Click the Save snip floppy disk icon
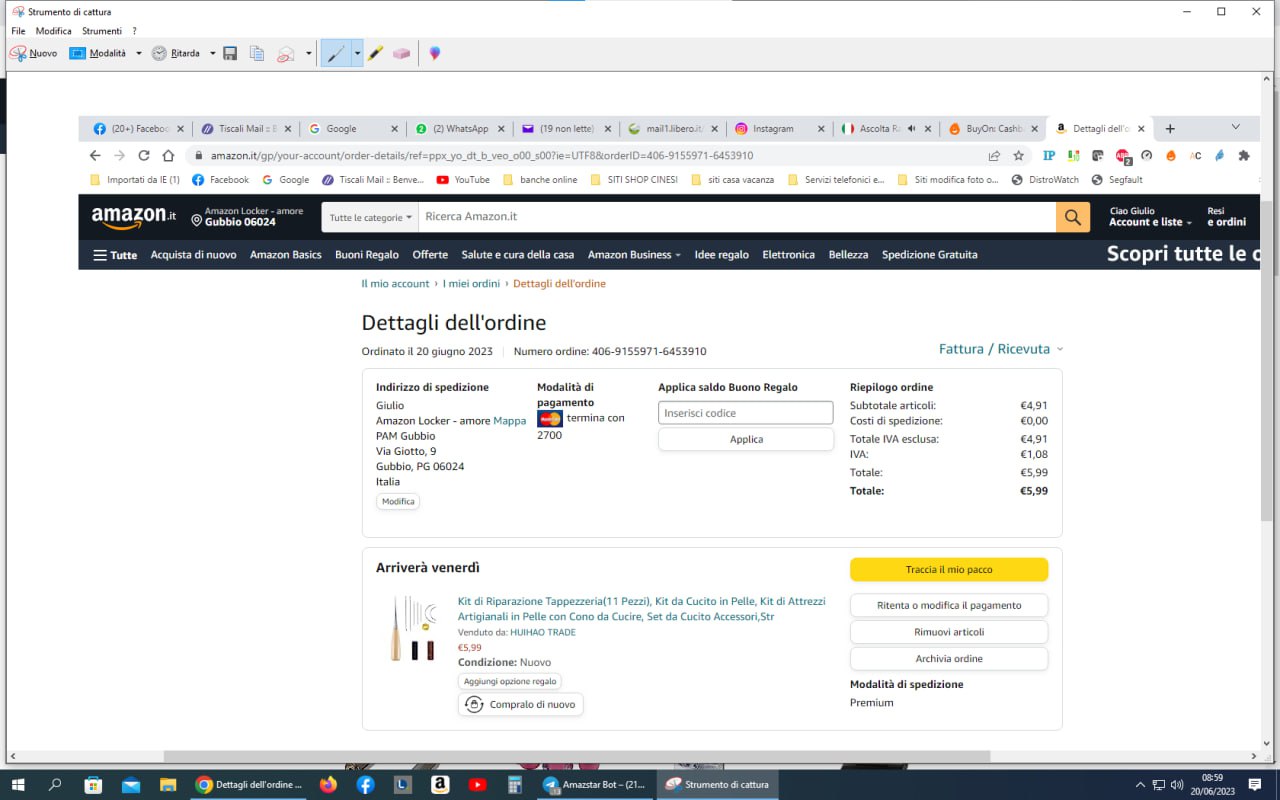The image size is (1280, 800). 230,54
